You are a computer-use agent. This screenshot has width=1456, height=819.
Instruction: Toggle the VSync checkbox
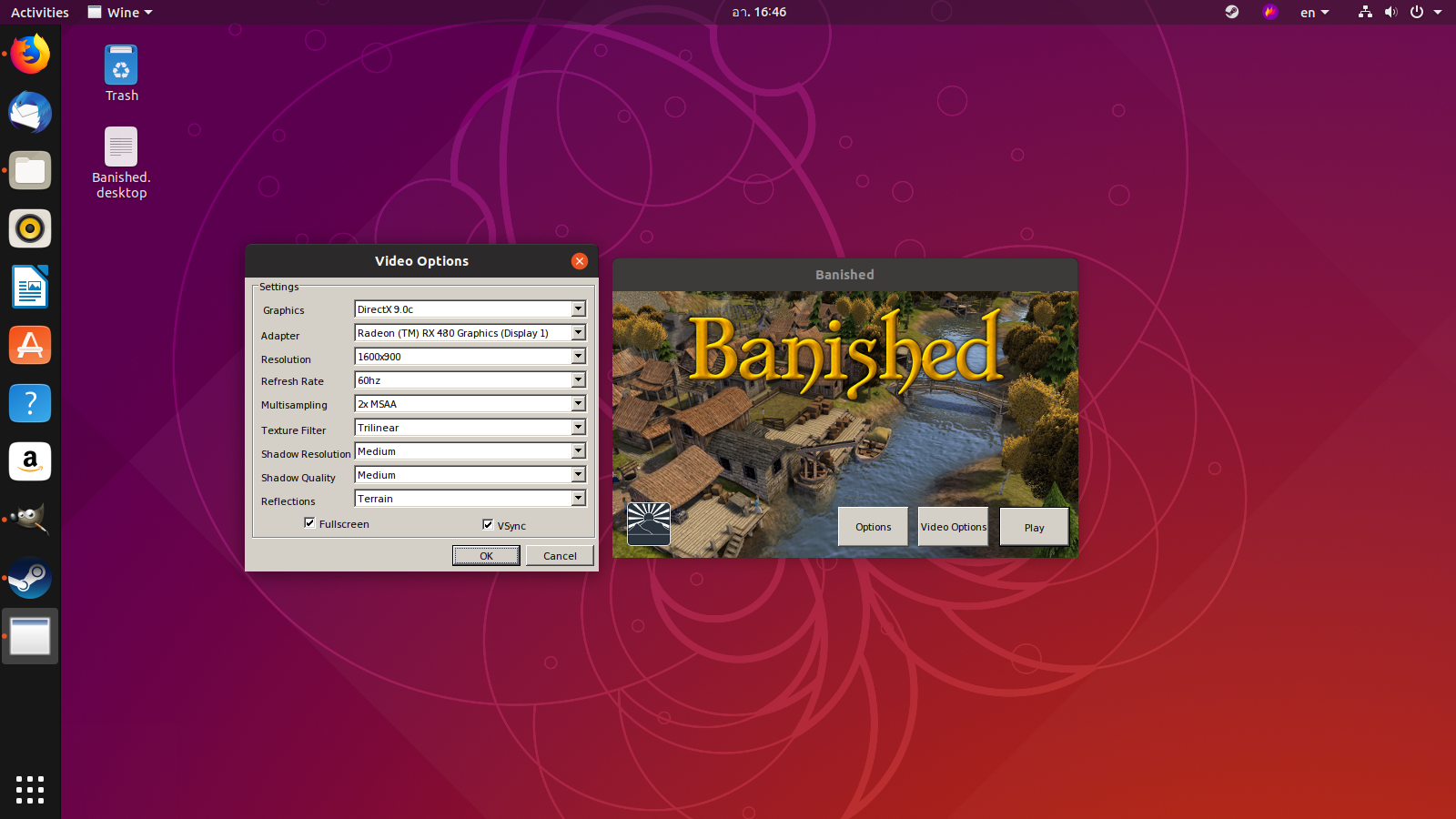tap(488, 524)
